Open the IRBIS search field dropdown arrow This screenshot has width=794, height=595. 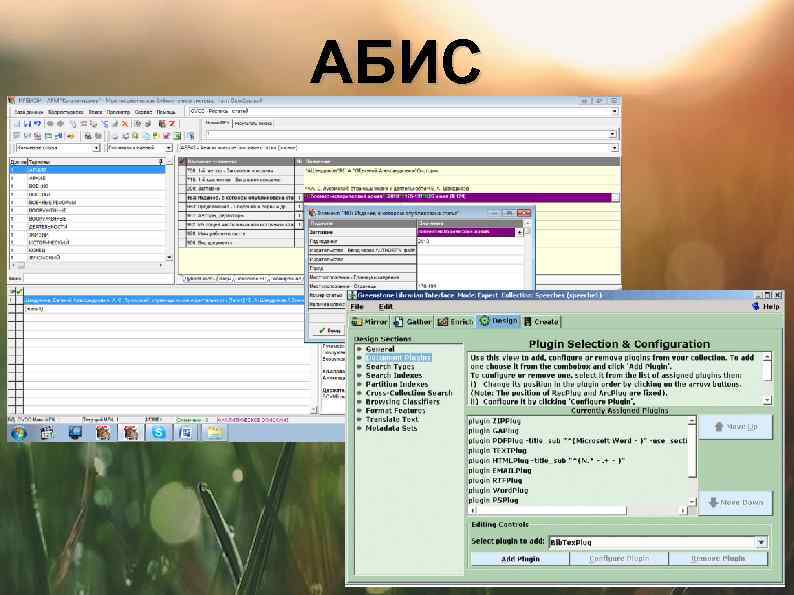pos(612,134)
